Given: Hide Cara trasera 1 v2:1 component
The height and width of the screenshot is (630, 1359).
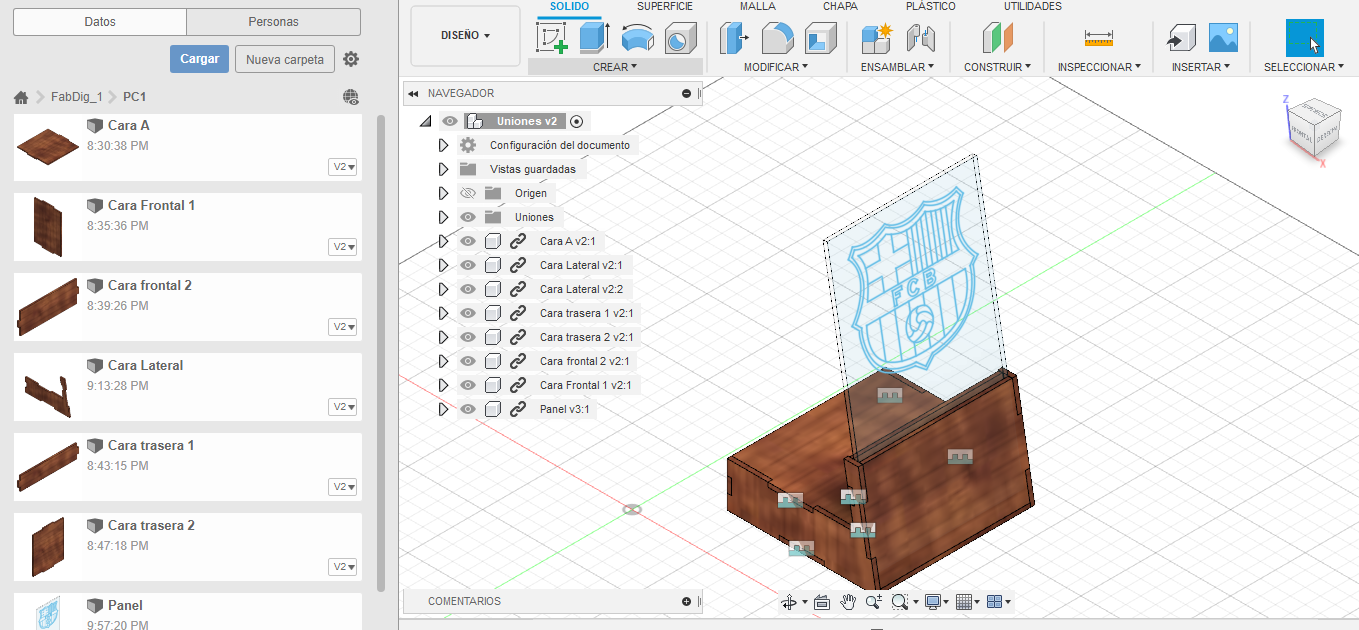Looking at the screenshot, I should coord(467,313).
